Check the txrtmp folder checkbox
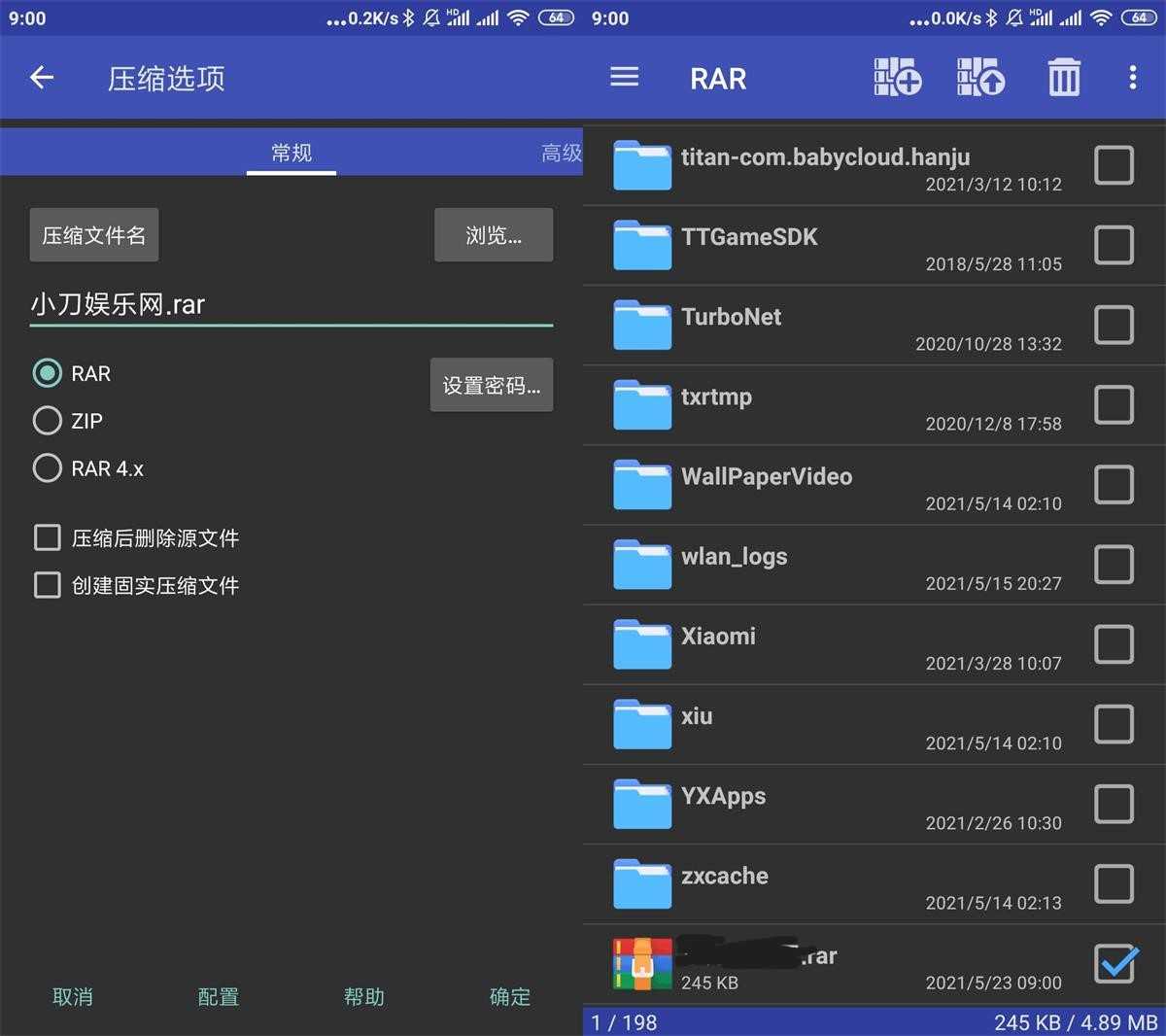1166x1036 pixels. [x=1114, y=404]
